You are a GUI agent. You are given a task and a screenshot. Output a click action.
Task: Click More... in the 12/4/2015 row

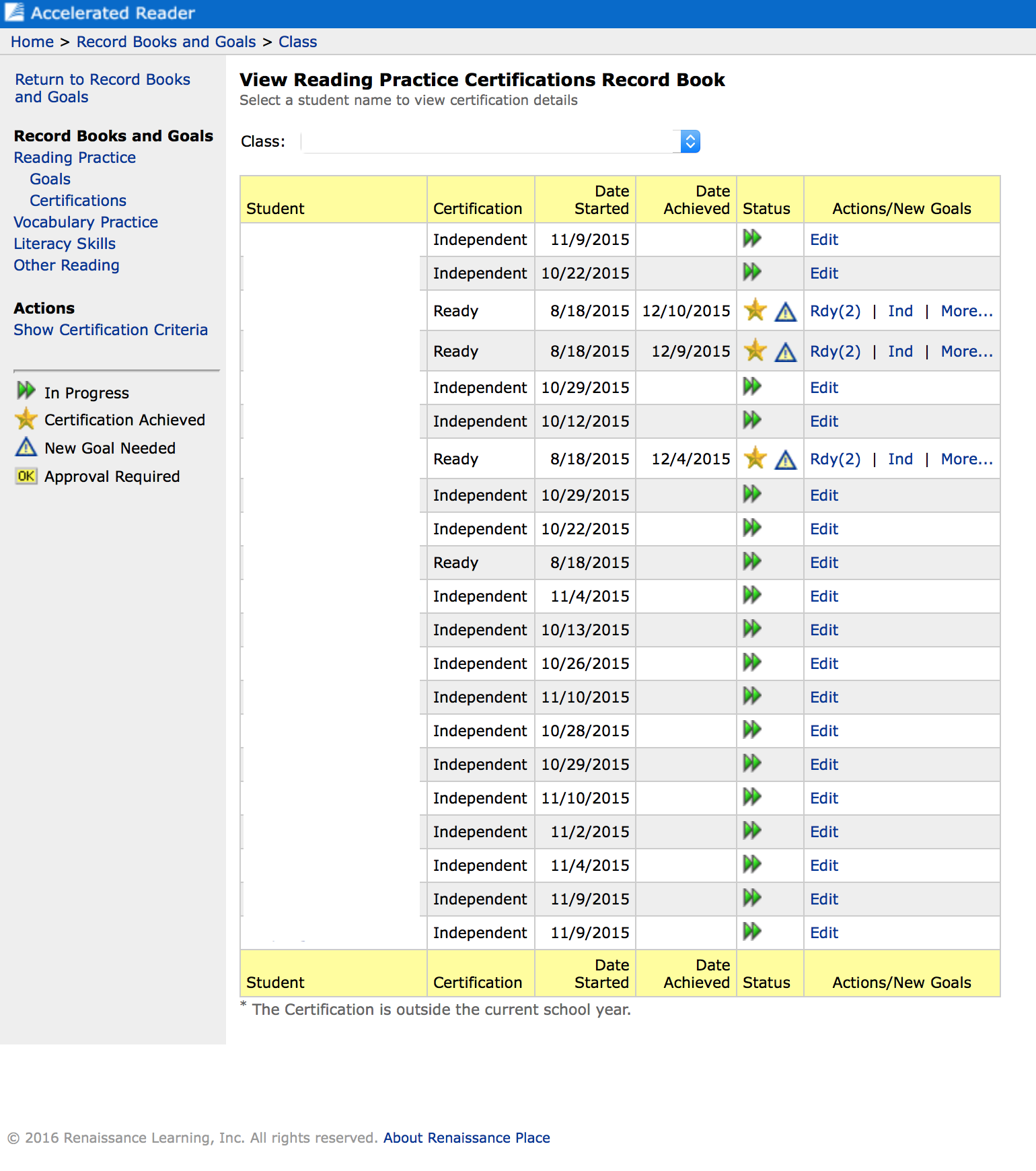pyautogui.click(x=967, y=459)
